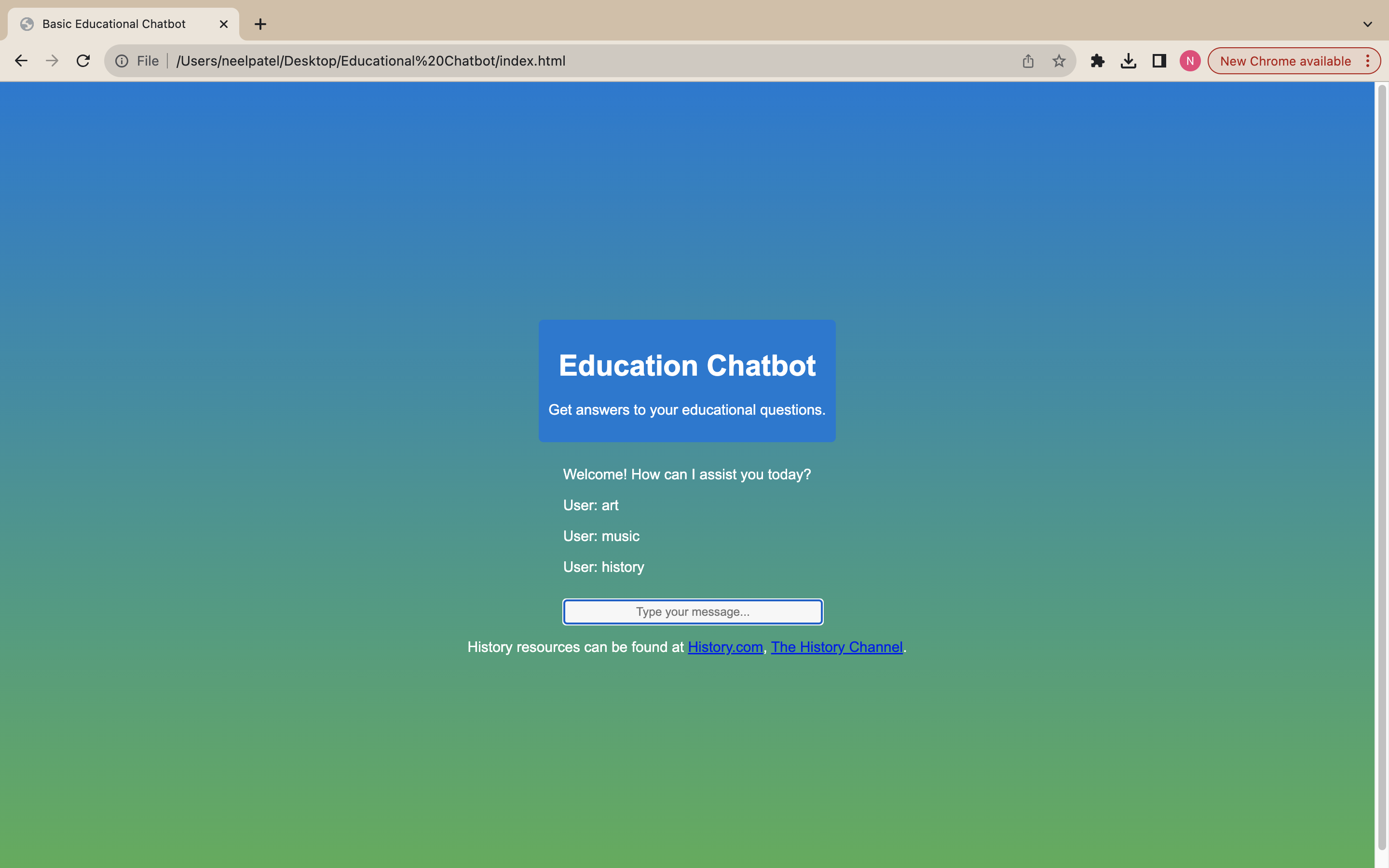The image size is (1389, 868).
Task: Open the Extensions puzzle icon
Action: click(1097, 60)
